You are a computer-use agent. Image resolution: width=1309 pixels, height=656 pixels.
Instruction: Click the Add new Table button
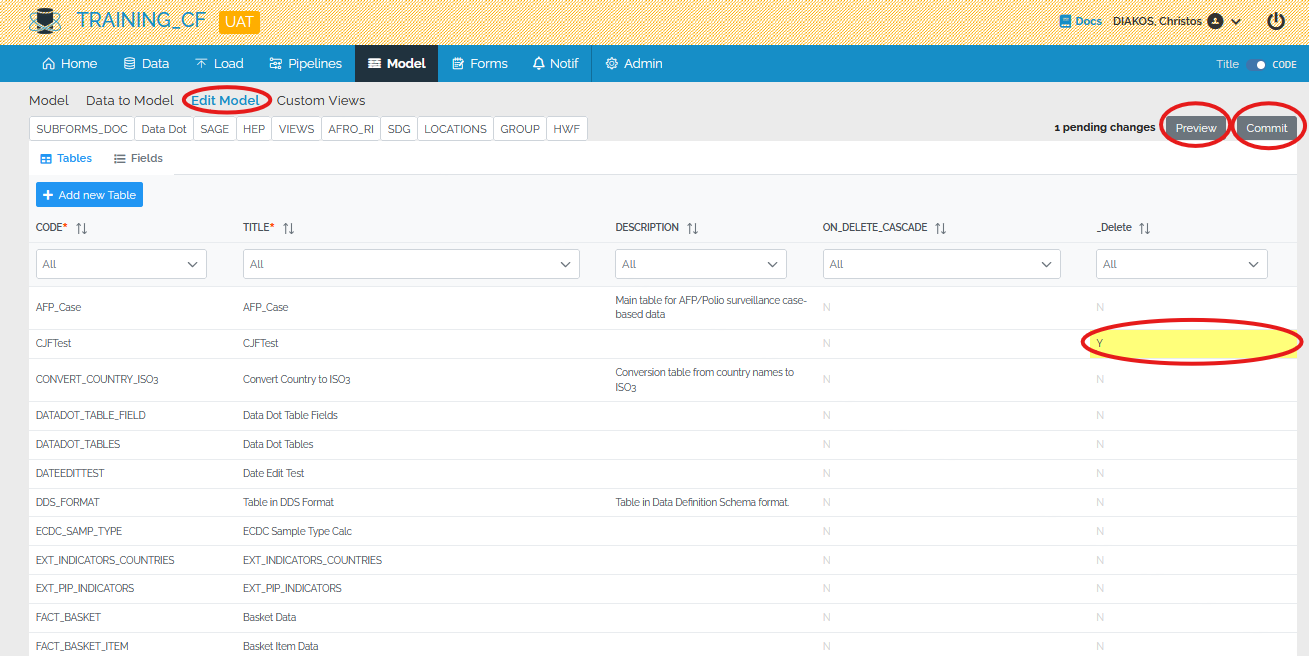89,195
